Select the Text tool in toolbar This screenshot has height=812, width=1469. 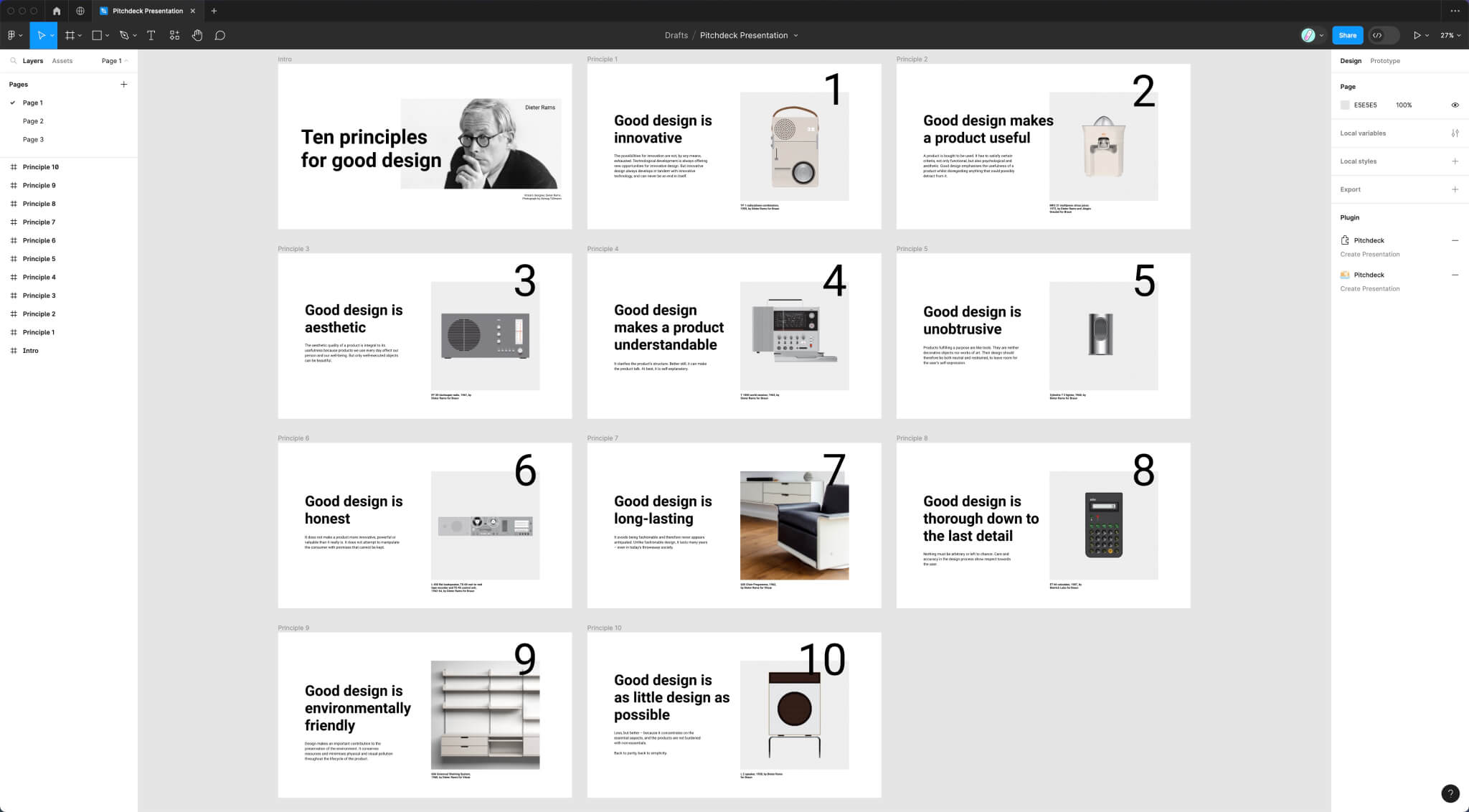click(152, 35)
